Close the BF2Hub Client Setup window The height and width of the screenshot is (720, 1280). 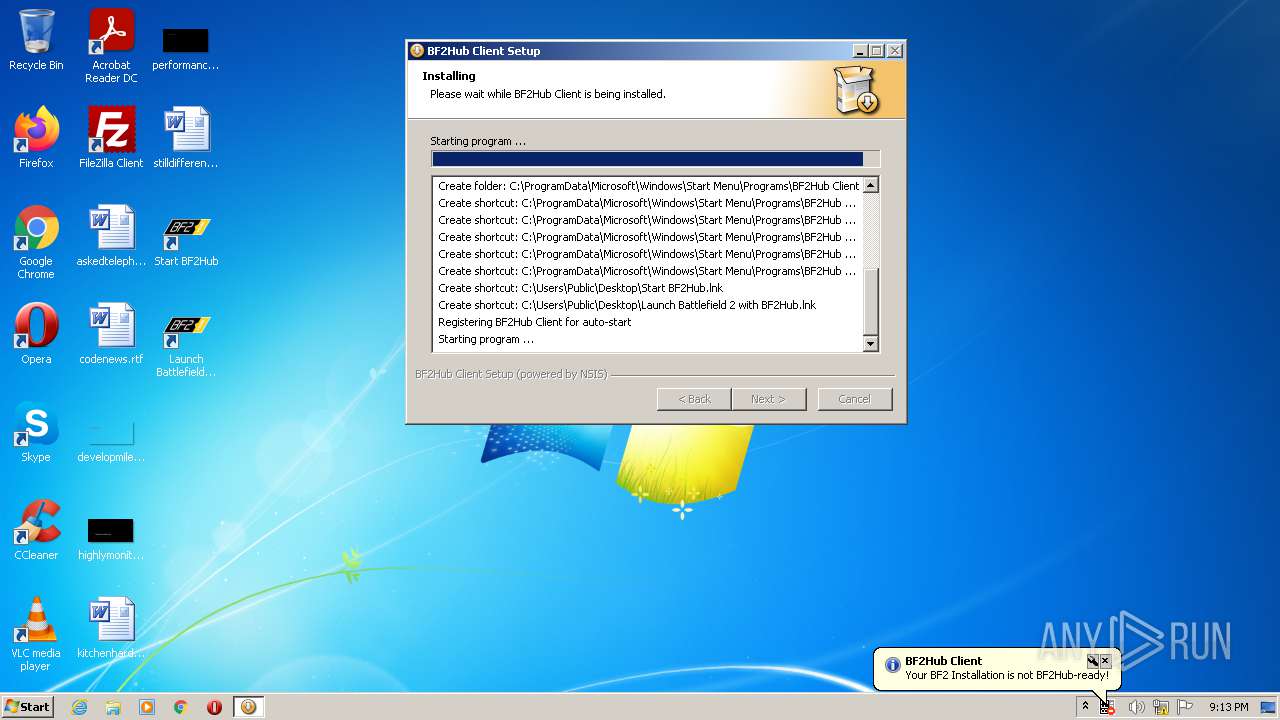(895, 51)
